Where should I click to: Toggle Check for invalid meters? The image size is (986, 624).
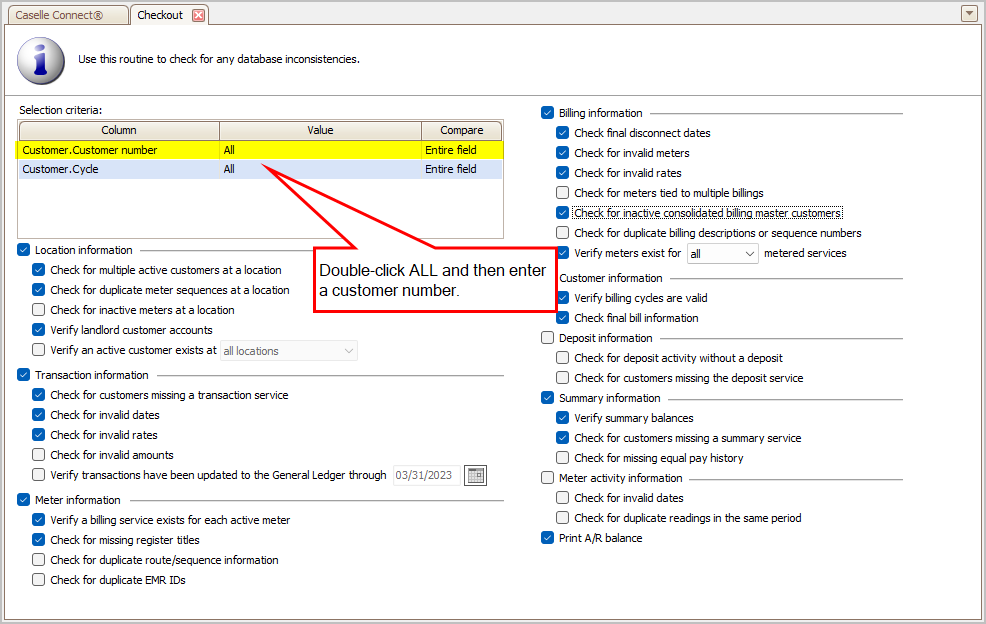pos(563,153)
